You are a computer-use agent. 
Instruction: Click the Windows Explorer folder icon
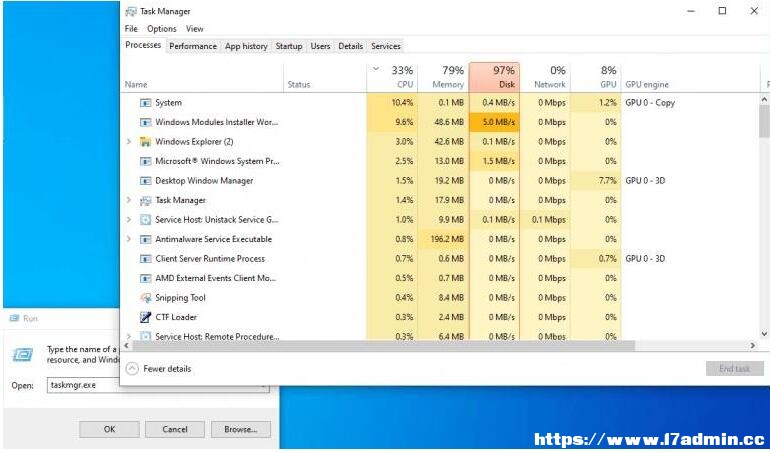[145, 142]
